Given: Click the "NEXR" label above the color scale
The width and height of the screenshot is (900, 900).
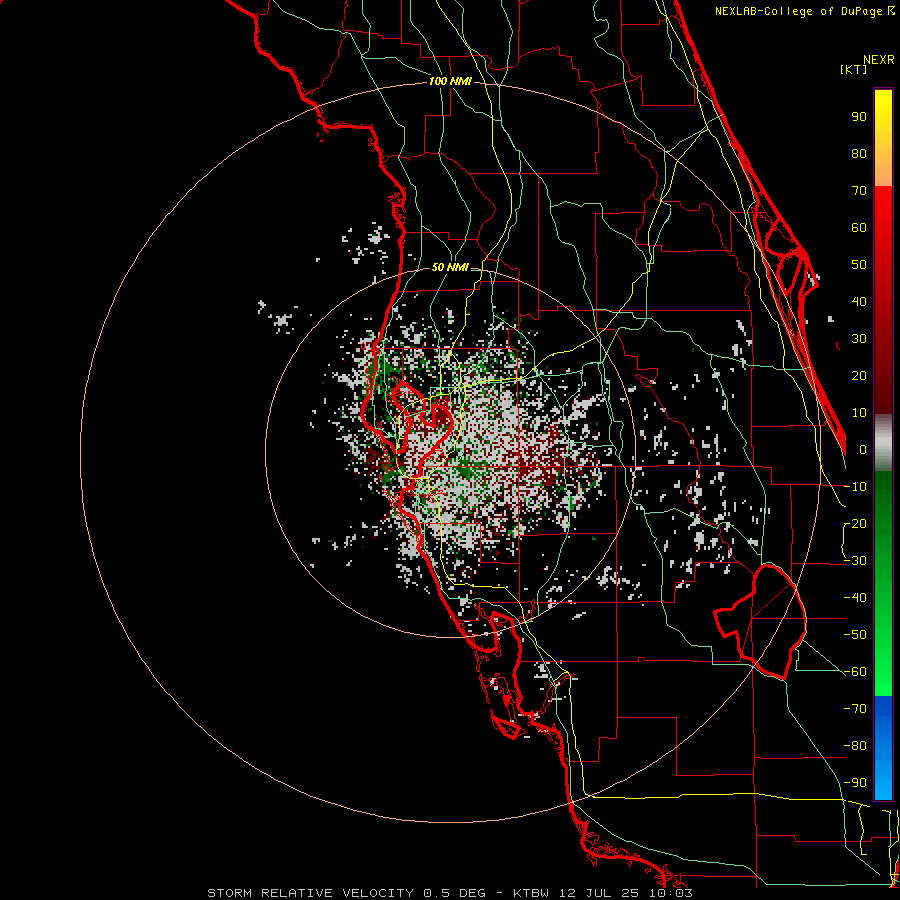Looking at the screenshot, I should 879,60.
